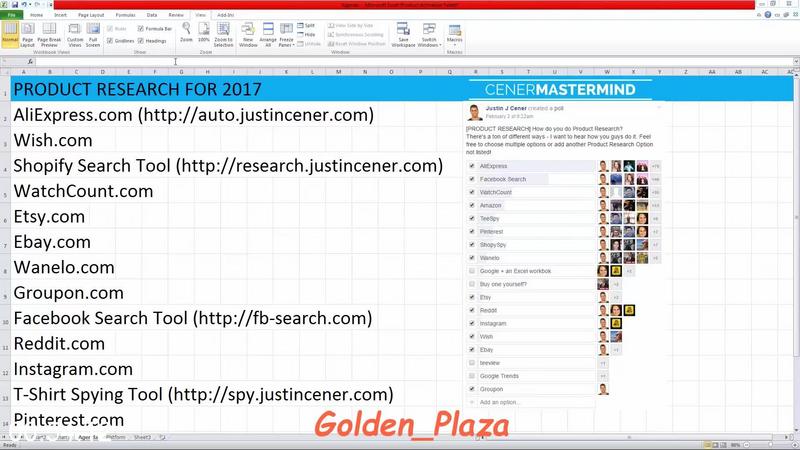
Task: Select the Reddit.com cell
Action: tap(59, 344)
